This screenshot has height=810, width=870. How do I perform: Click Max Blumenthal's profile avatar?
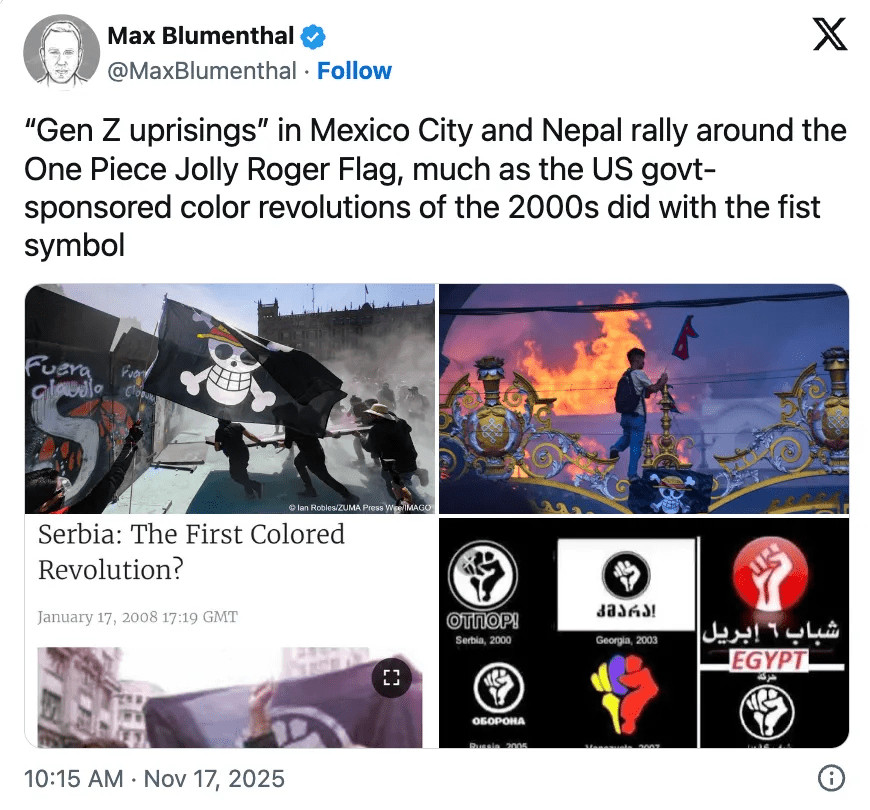(62, 52)
